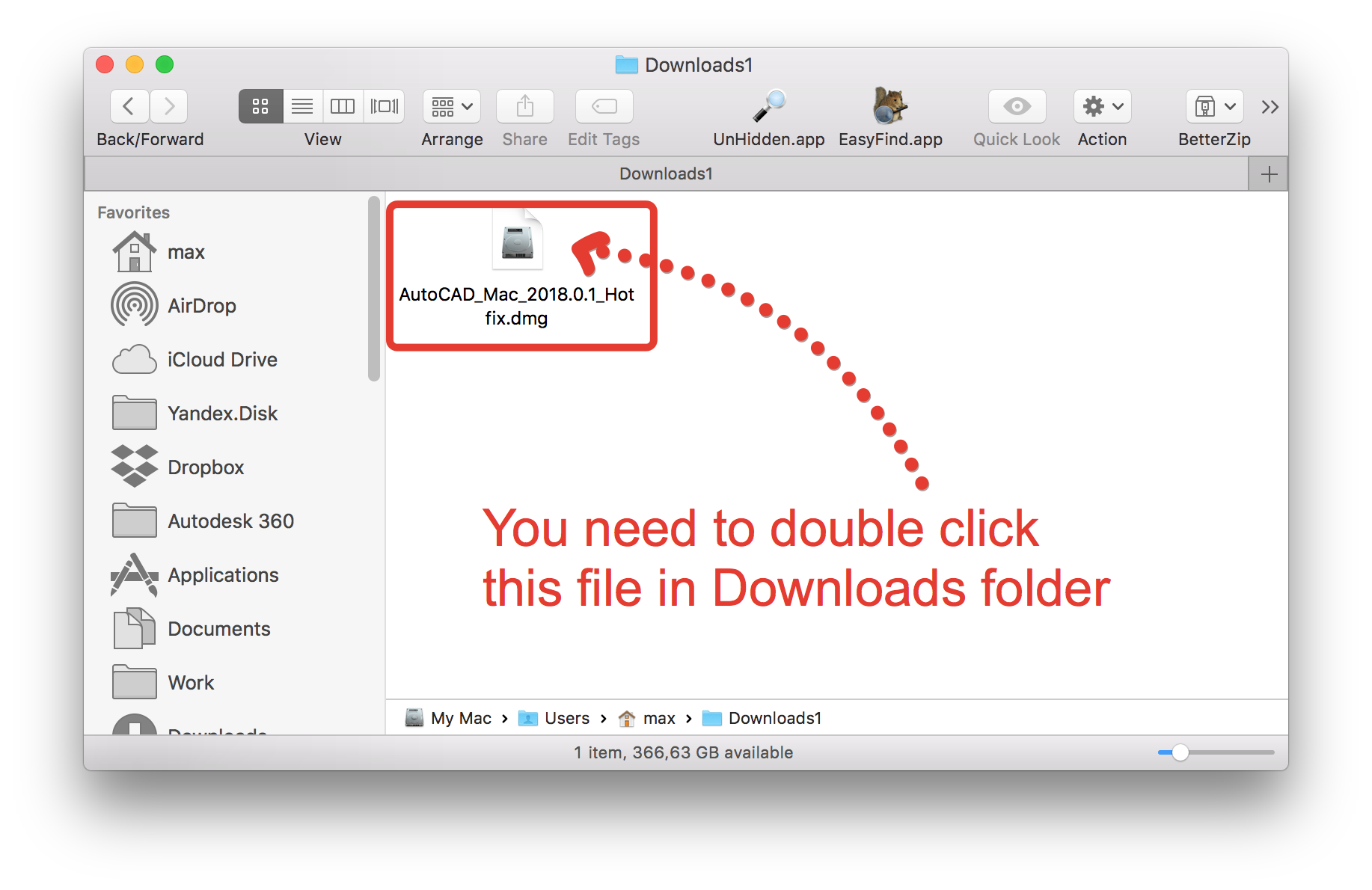The height and width of the screenshot is (890, 1372).
Task: Show more toolbar items via double chevron
Action: (1270, 107)
